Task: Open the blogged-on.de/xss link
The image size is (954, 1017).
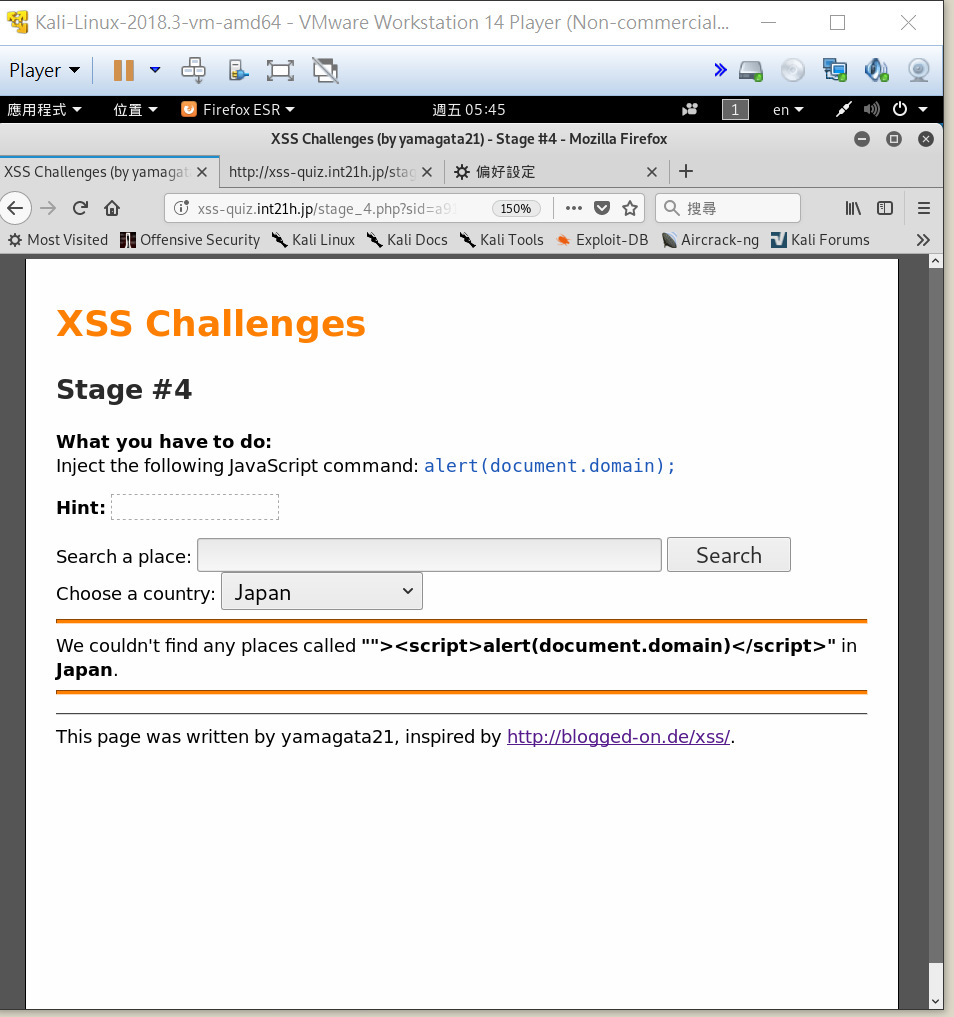Action: tap(619, 737)
